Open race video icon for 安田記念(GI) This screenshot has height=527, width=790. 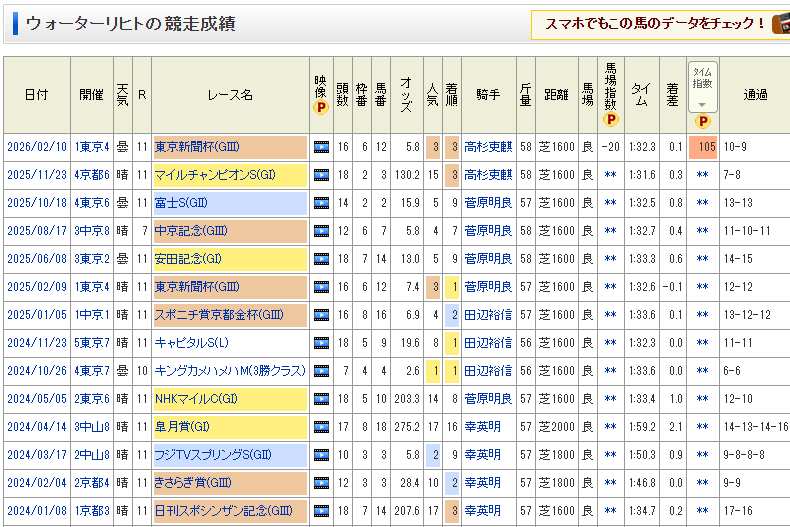coord(320,259)
